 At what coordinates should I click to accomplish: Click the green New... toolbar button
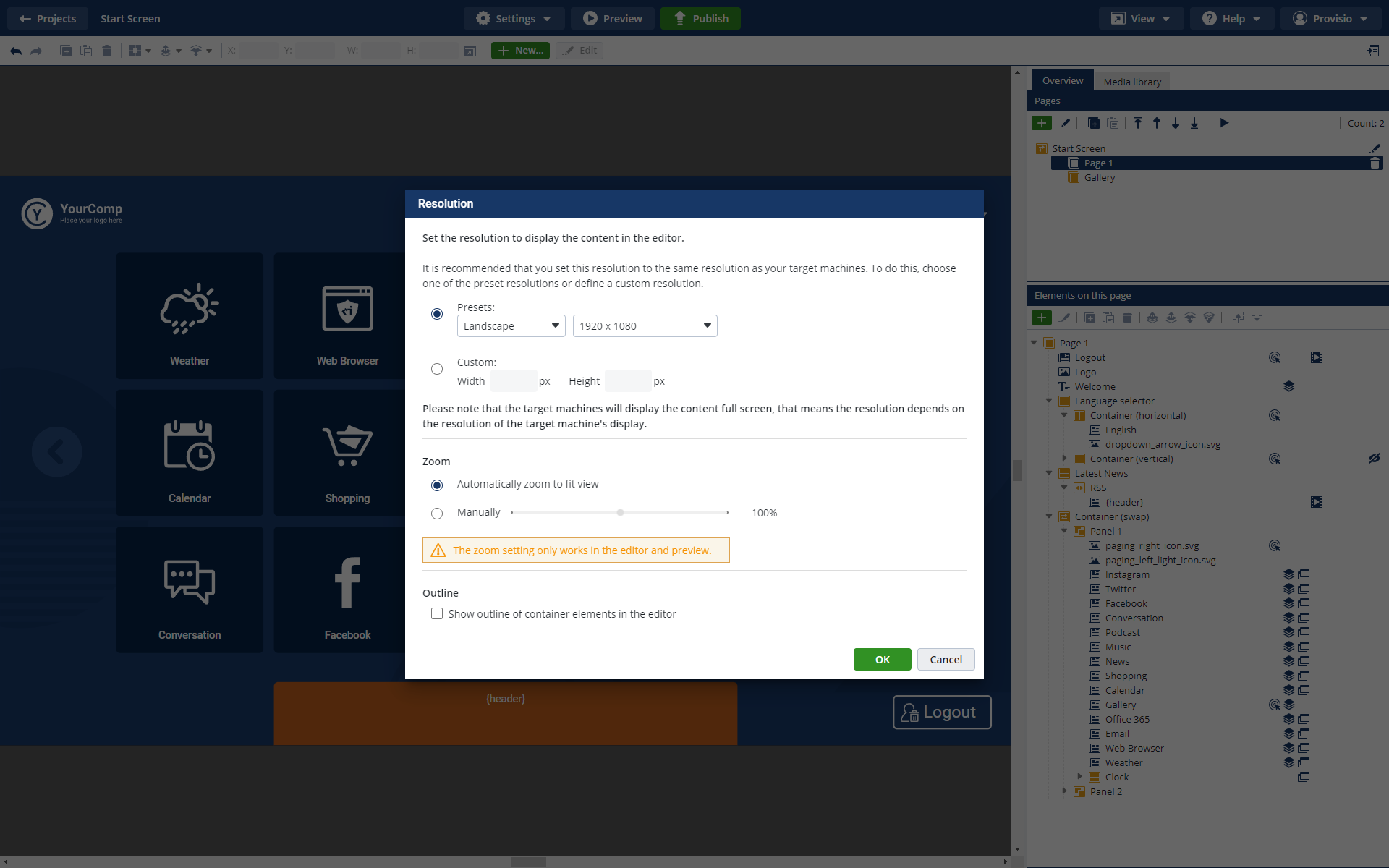[520, 50]
